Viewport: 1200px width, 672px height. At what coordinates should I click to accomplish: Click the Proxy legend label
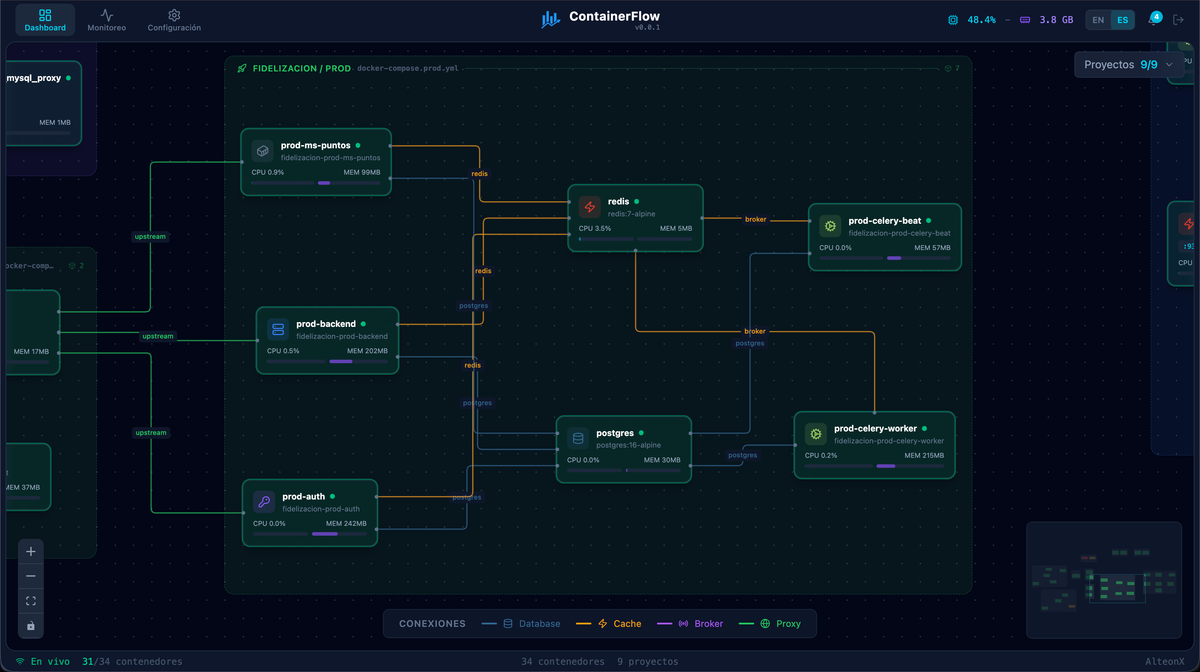tap(789, 624)
